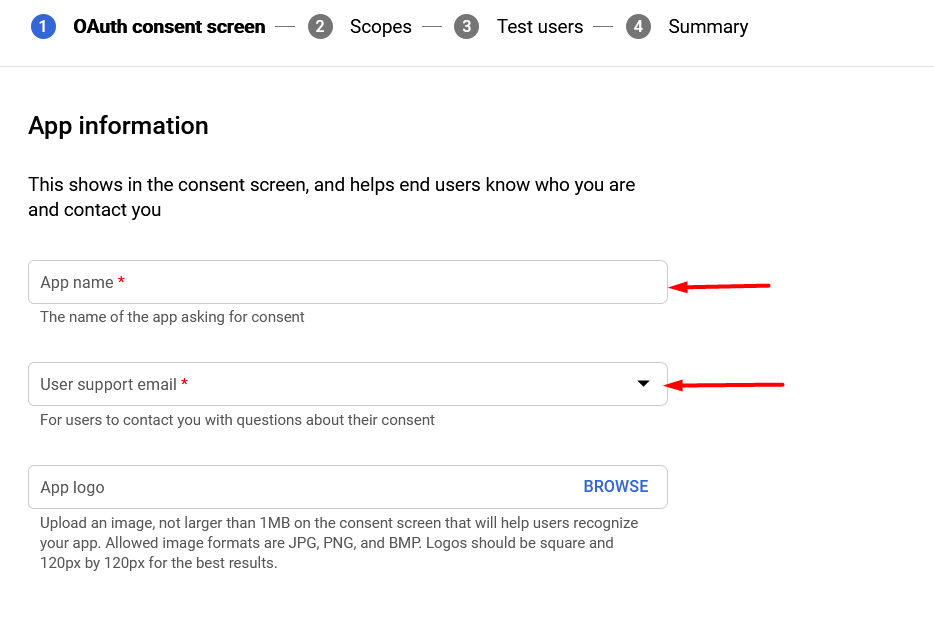The image size is (934, 628).
Task: Focus the App name text field
Action: coord(348,282)
